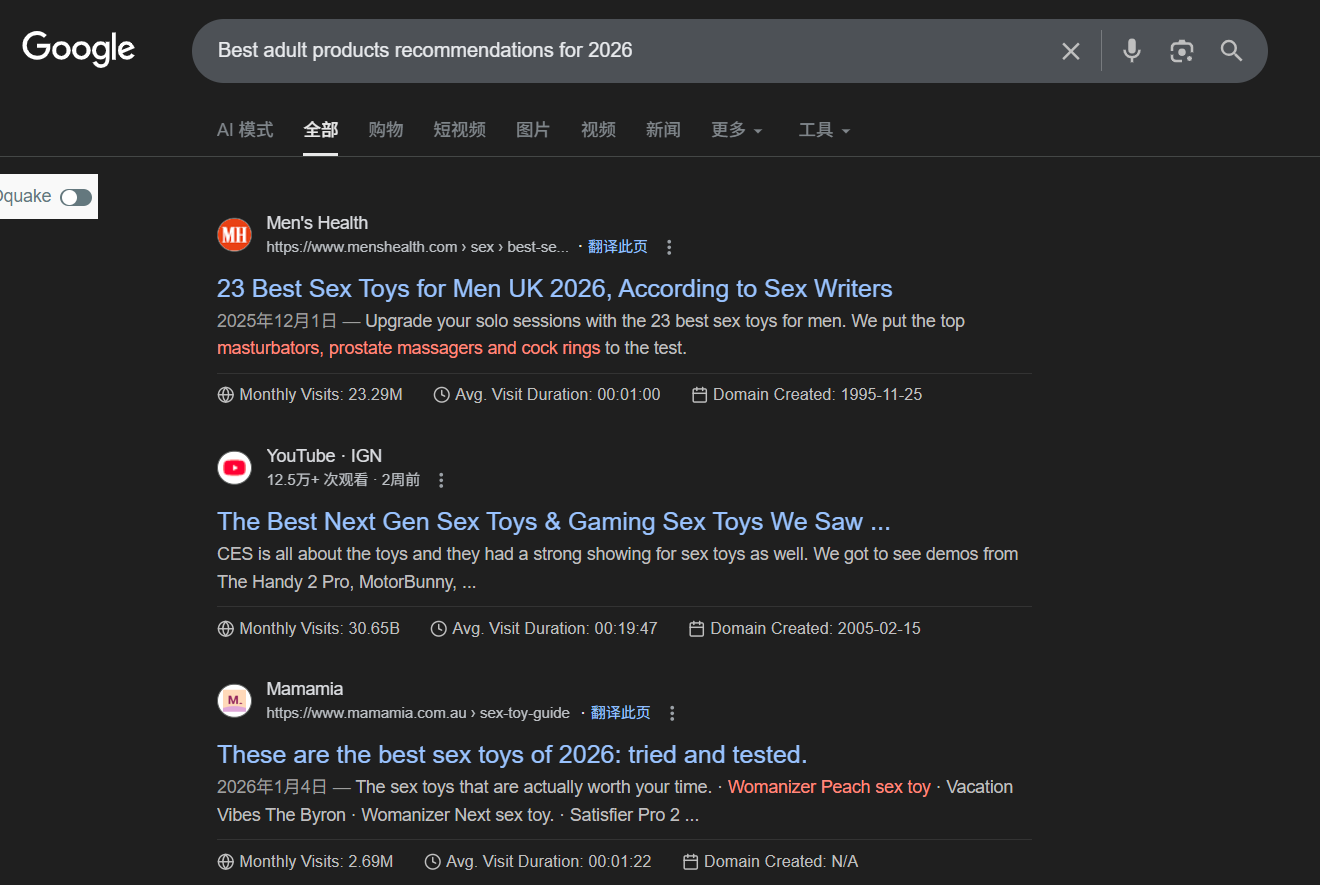Open three-dot options for the YouTube IGN result
Image resolution: width=1320 pixels, height=885 pixels.
(441, 480)
